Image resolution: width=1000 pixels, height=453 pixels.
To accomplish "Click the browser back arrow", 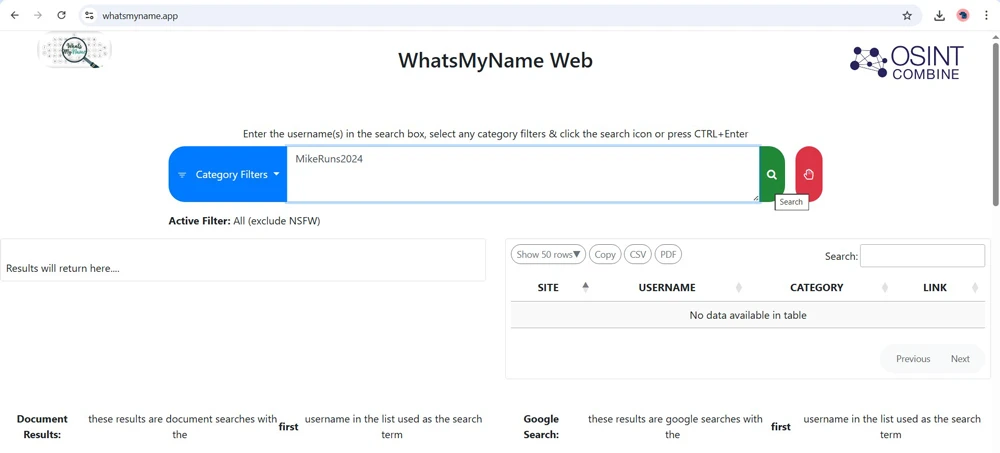I will [15, 15].
